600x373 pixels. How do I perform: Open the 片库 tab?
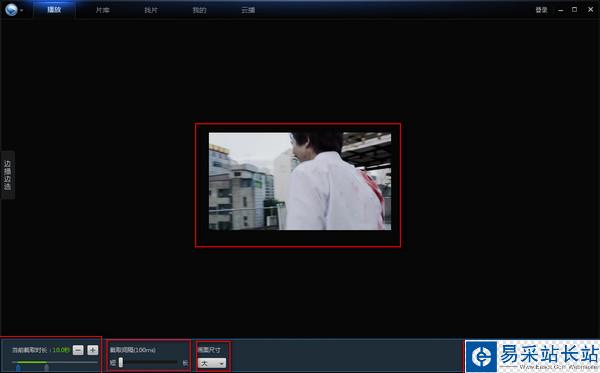[103, 10]
